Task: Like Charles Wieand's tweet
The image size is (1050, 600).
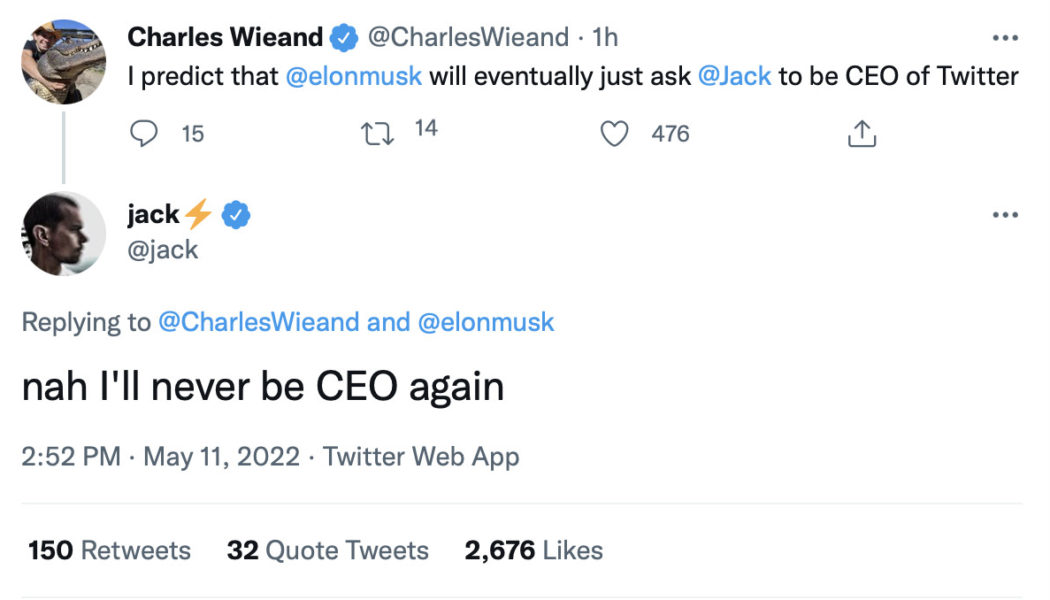Action: (x=617, y=132)
